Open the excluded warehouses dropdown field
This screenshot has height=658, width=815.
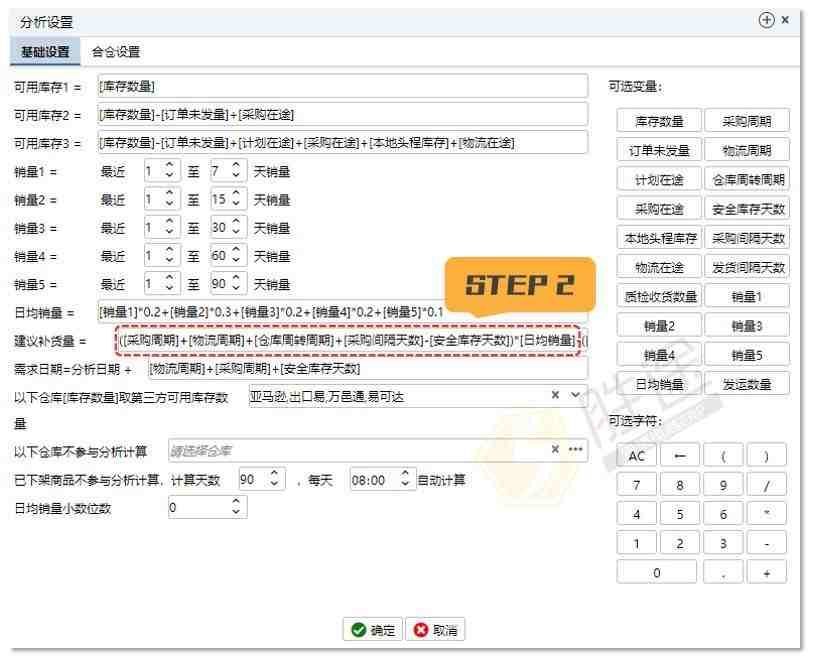click(355, 451)
